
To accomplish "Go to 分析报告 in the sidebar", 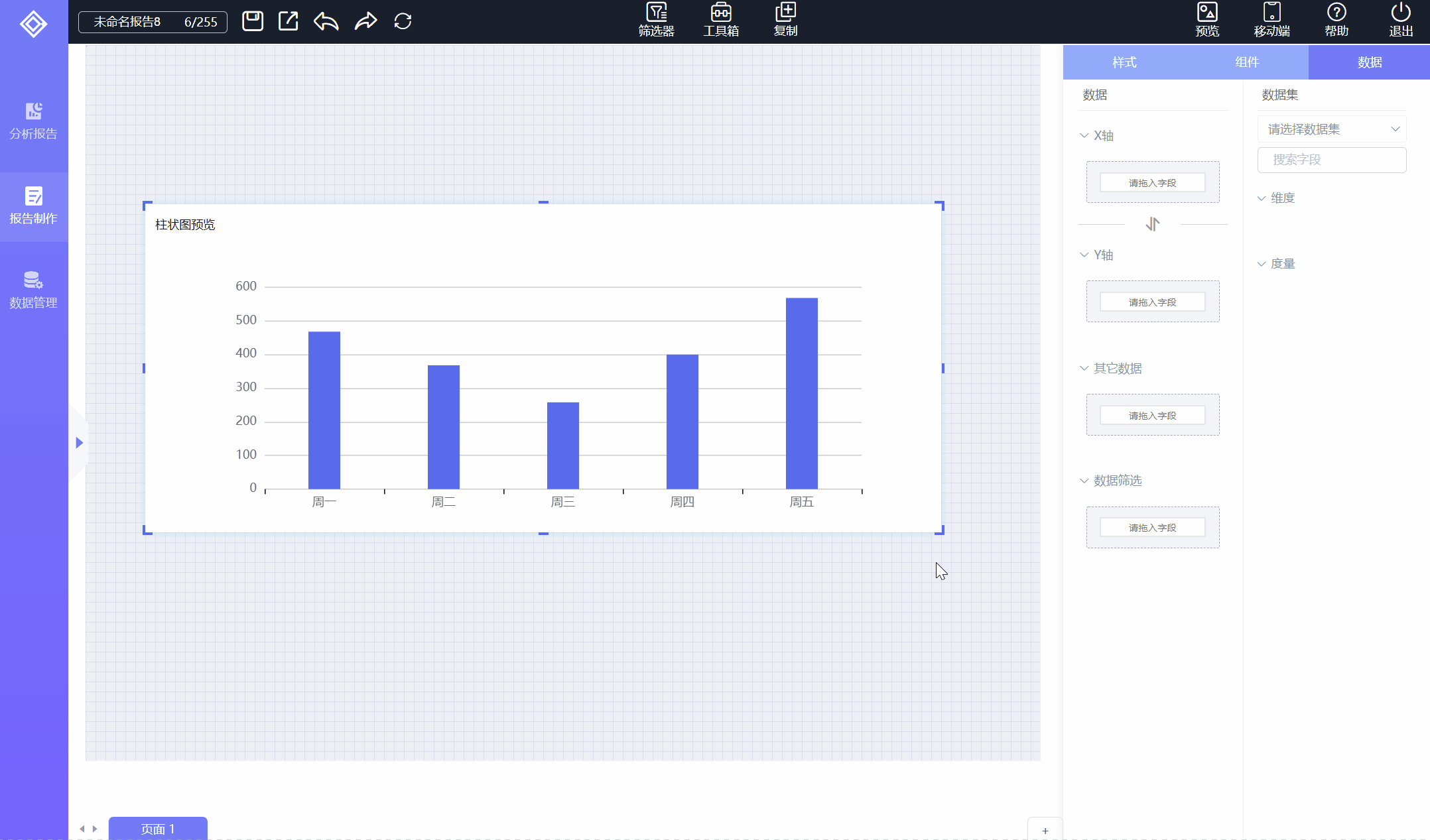I will tap(33, 121).
